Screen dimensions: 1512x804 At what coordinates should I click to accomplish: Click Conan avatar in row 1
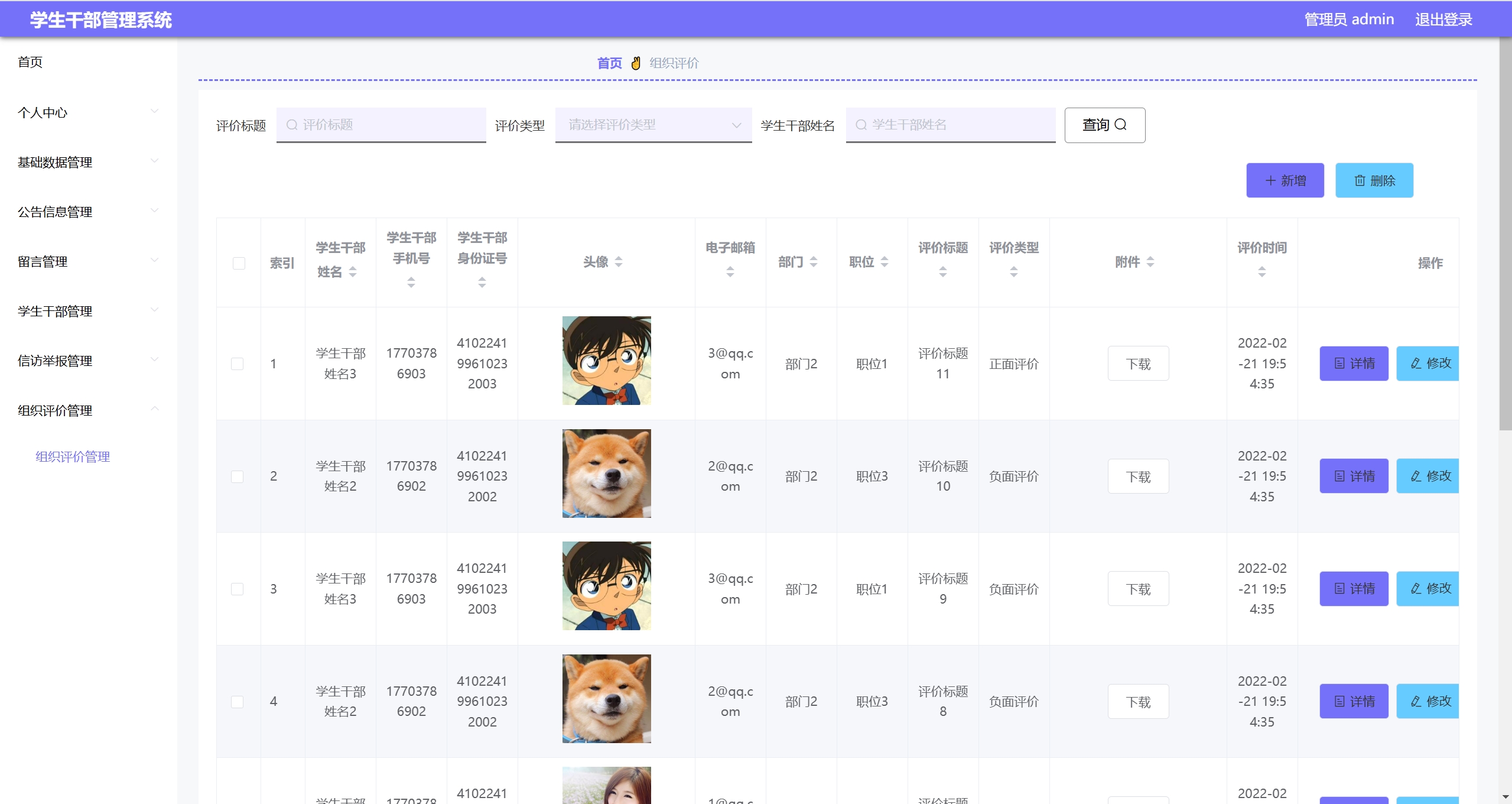click(607, 361)
